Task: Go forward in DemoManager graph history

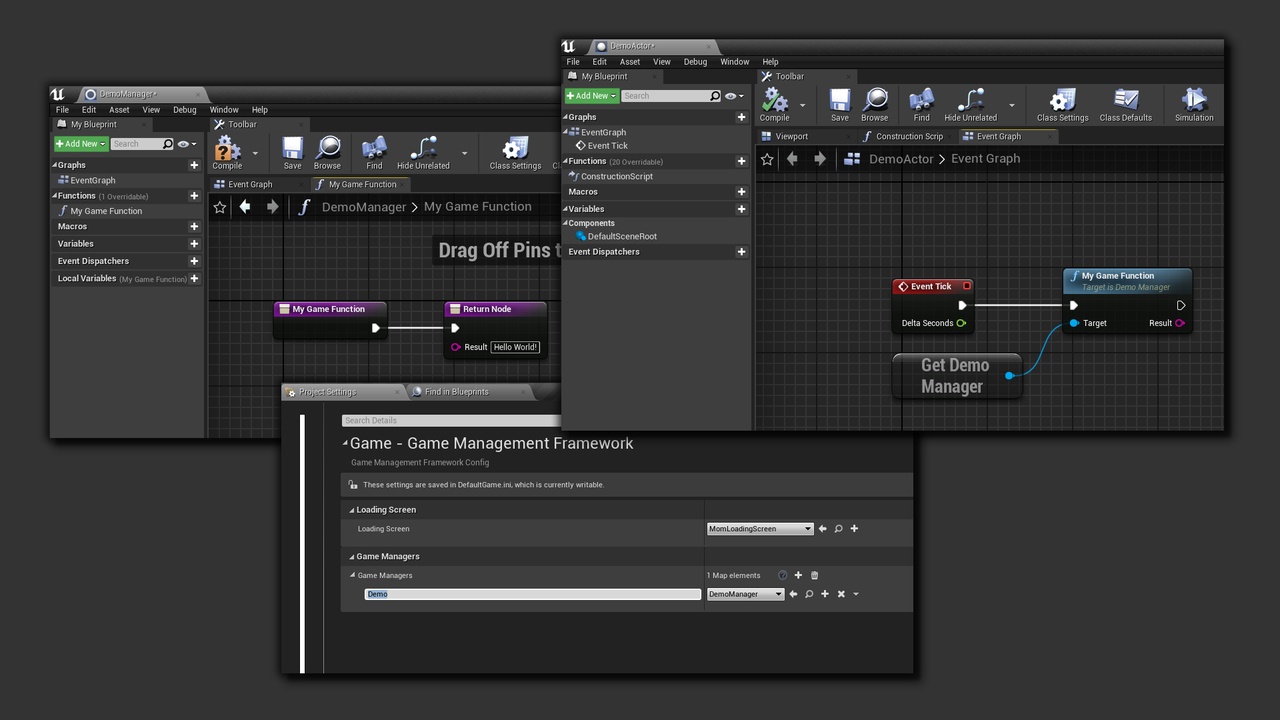Action: (272, 207)
